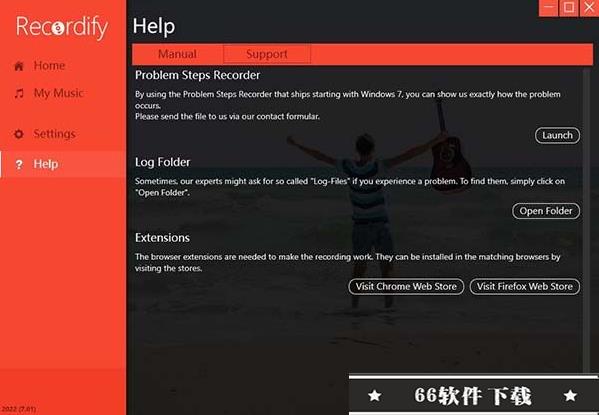Switch to the Manual tab
The image size is (599, 415).
click(177, 54)
